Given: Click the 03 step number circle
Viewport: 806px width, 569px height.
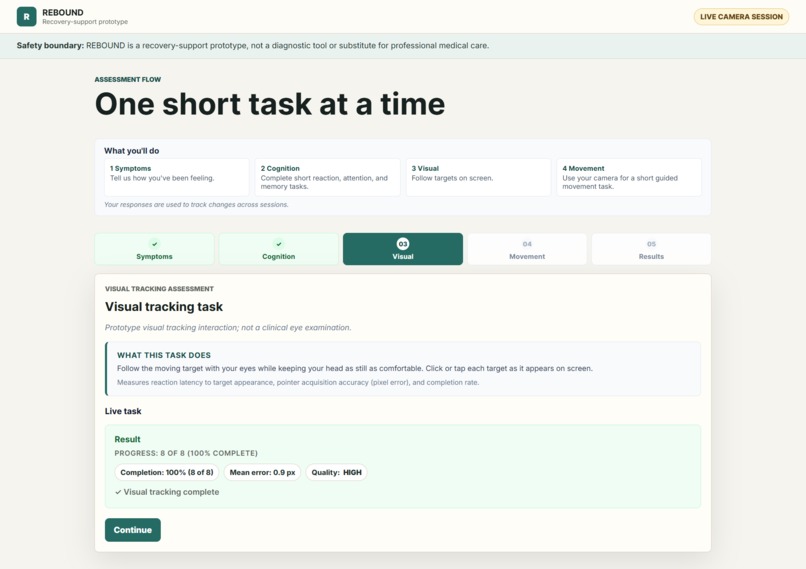Looking at the screenshot, I should coord(403,244).
